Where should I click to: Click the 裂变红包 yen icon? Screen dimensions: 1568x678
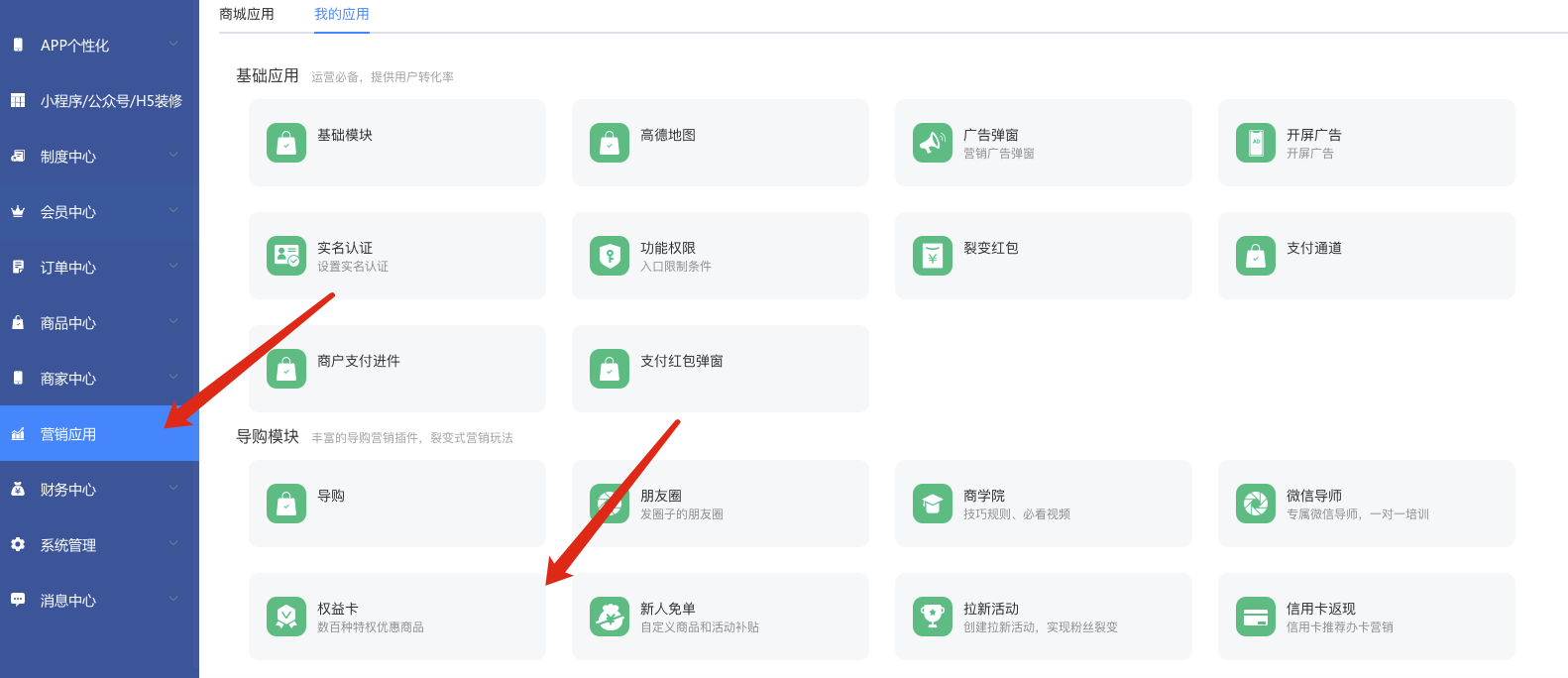pos(933,256)
